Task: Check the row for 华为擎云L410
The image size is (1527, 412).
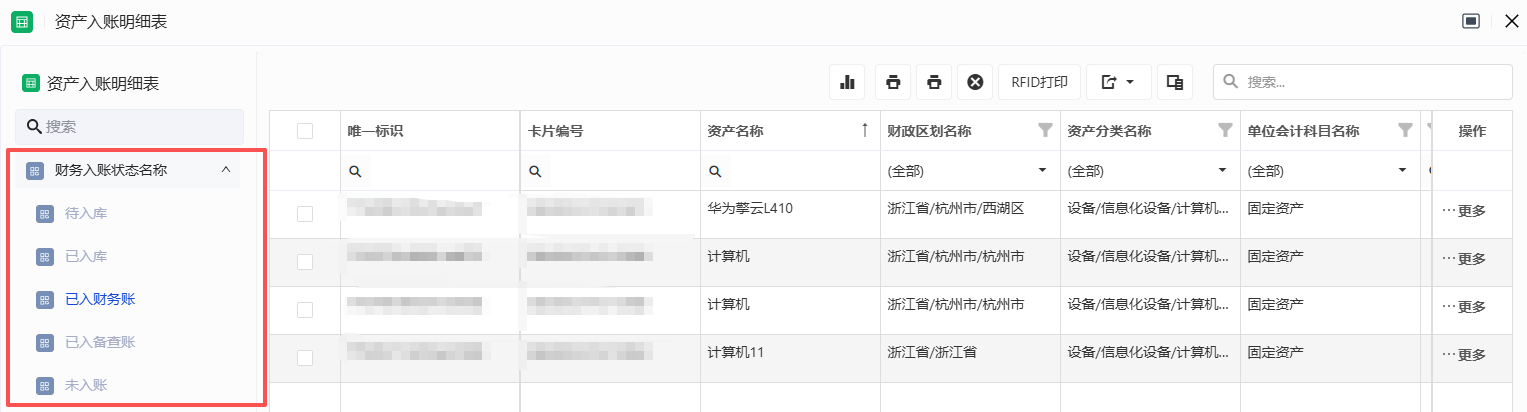Action: pyautogui.click(x=305, y=213)
